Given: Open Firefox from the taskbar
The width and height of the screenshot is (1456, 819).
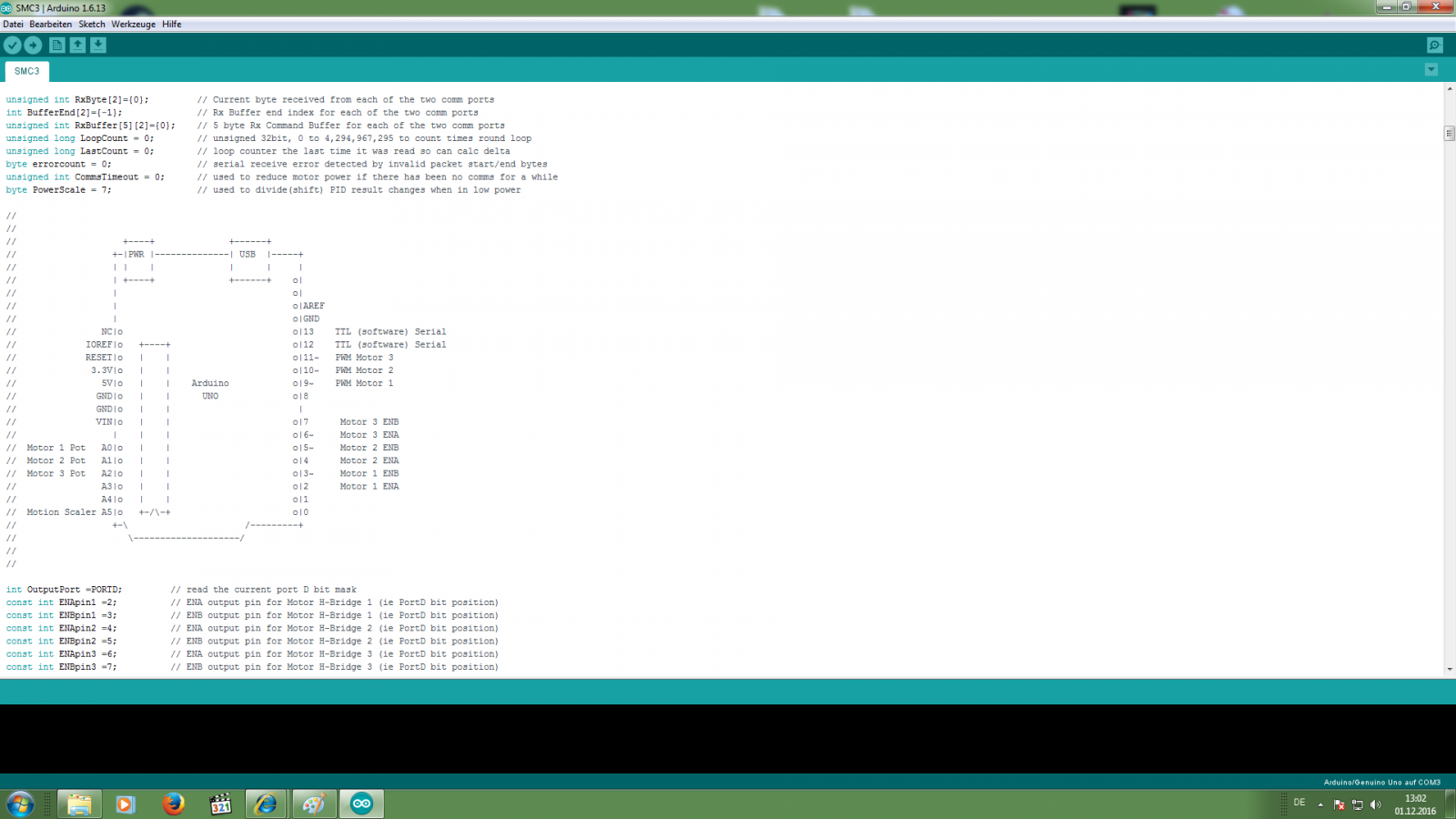Looking at the screenshot, I should [x=173, y=804].
